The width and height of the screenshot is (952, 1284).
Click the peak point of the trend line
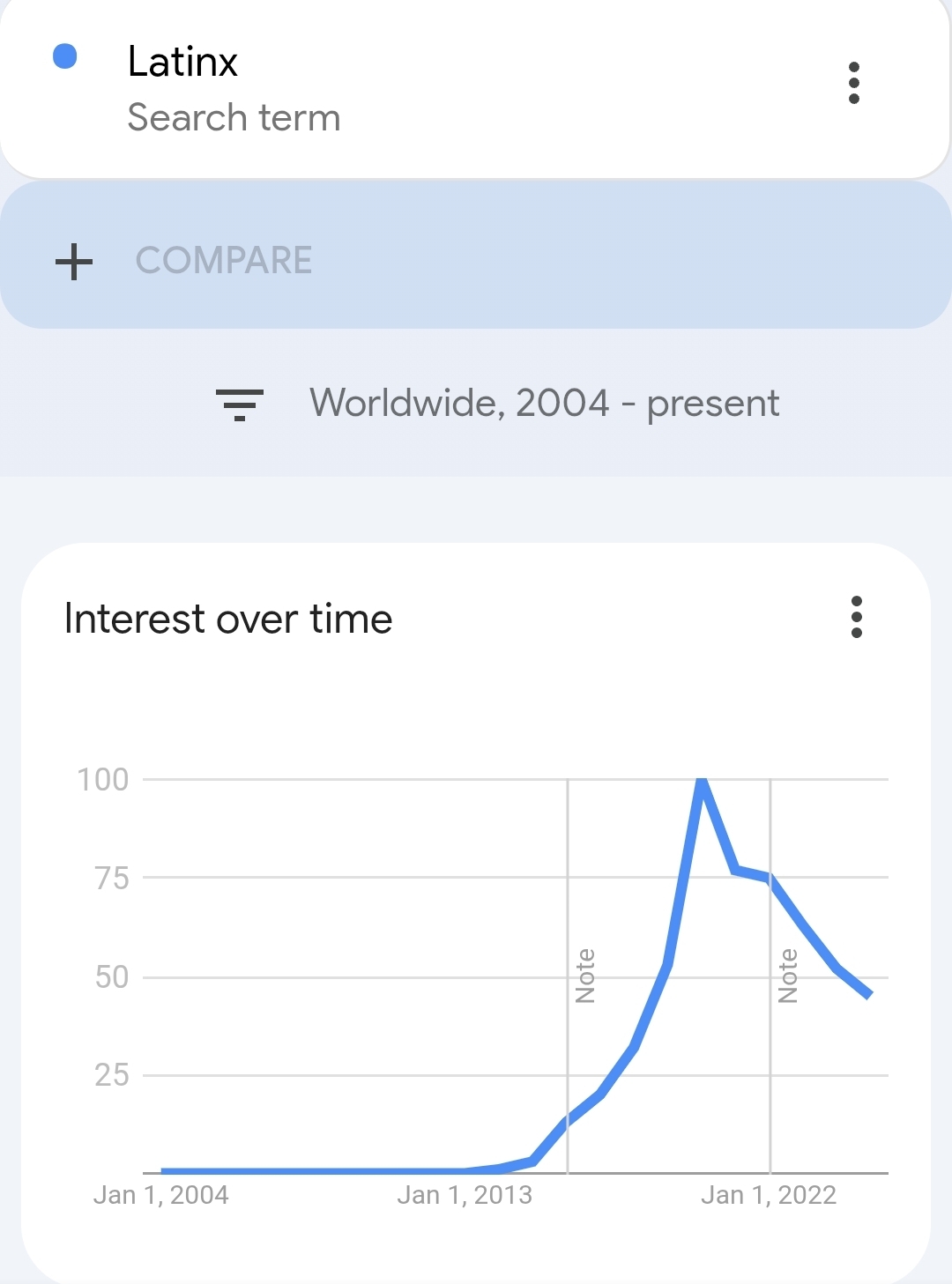pyautogui.click(x=702, y=781)
